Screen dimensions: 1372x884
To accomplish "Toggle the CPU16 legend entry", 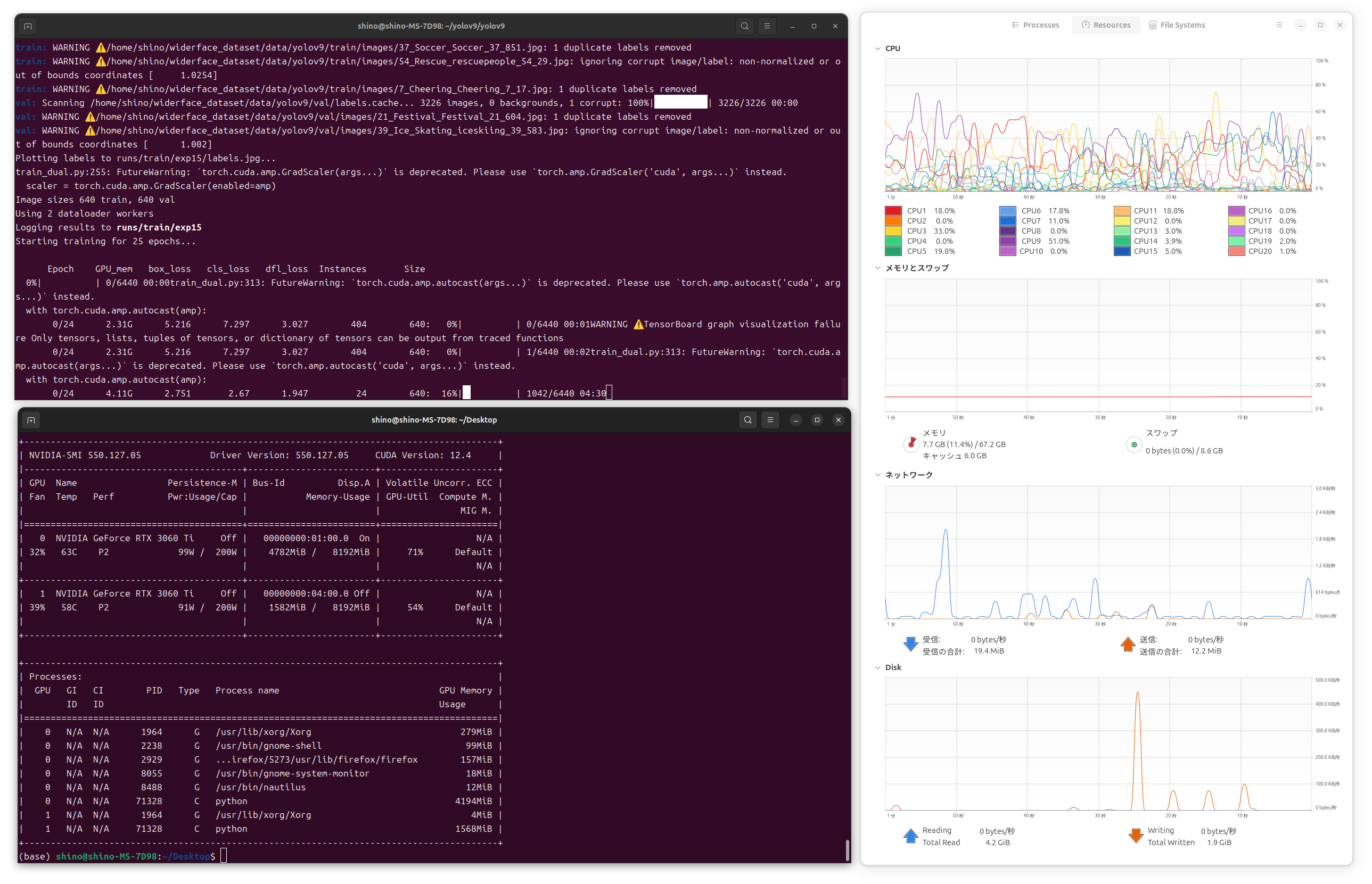I will click(1261, 211).
